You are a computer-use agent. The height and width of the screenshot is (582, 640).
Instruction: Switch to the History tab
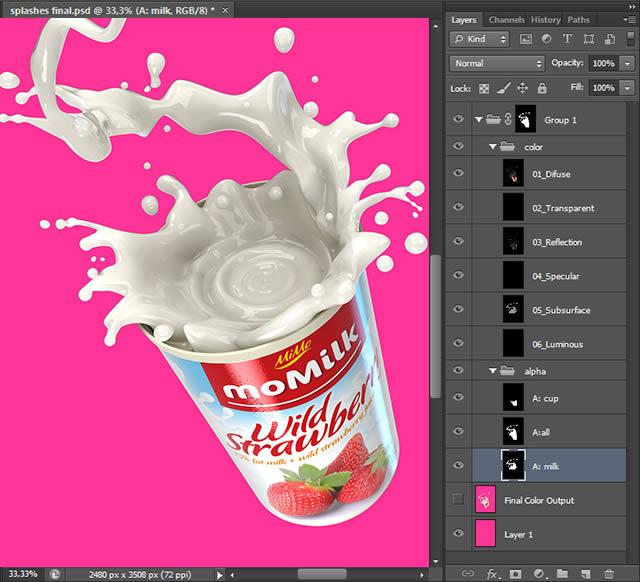[x=546, y=20]
